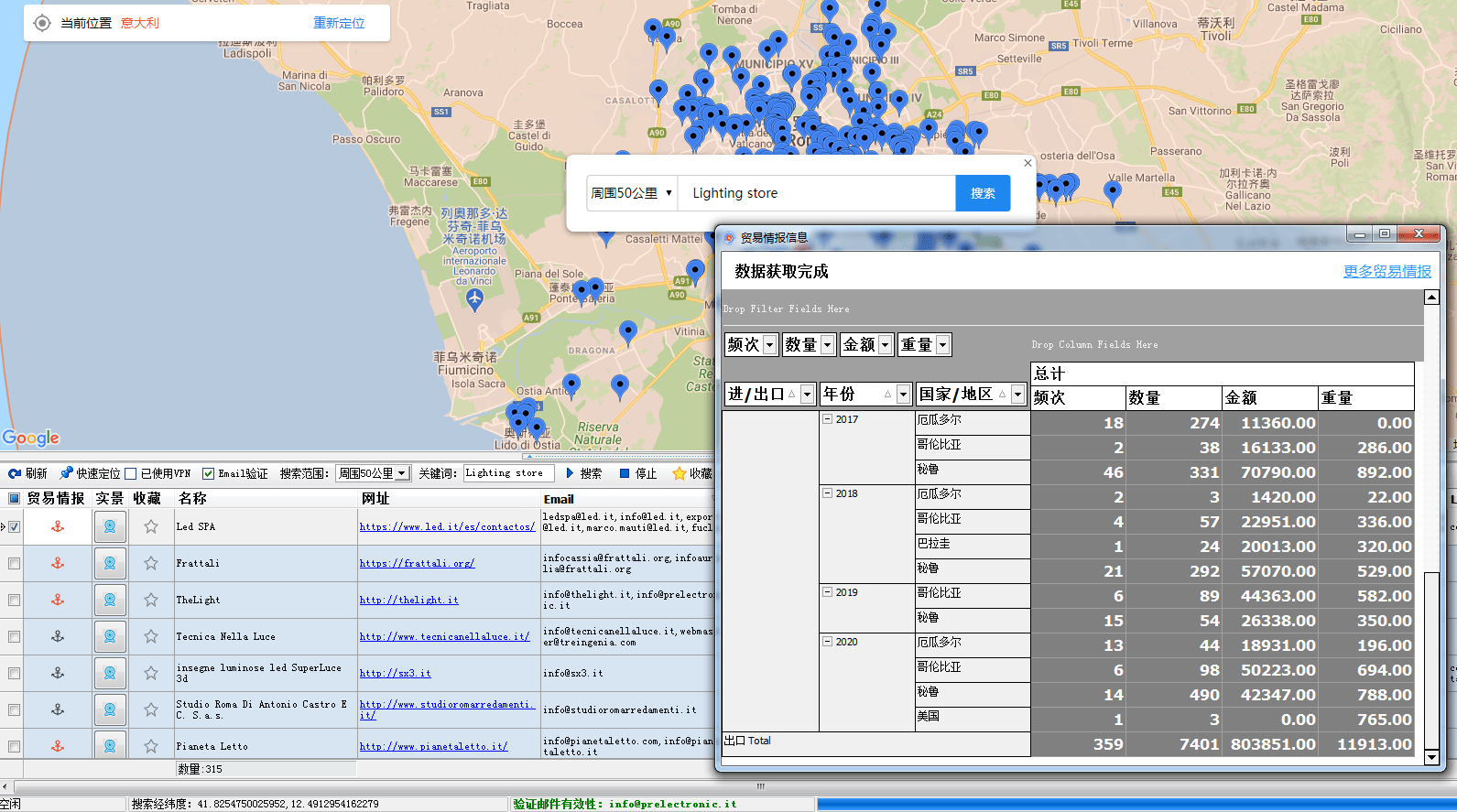Open the 金额 field dropdown
Viewport: 1457px width, 812px height.
click(x=885, y=344)
